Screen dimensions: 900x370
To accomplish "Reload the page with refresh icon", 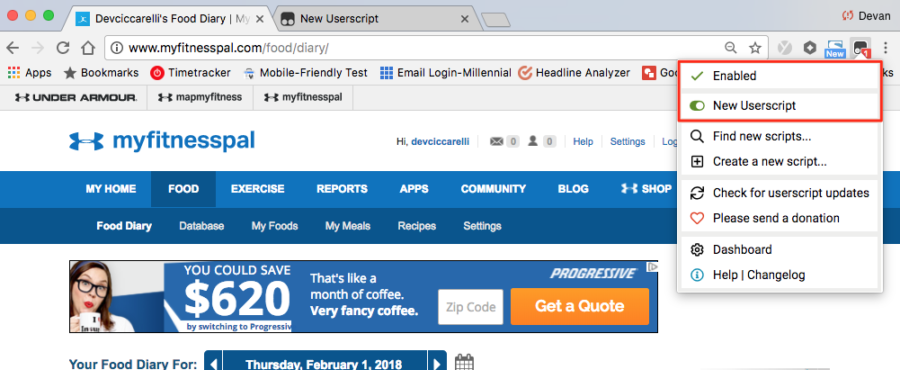I will pos(63,48).
